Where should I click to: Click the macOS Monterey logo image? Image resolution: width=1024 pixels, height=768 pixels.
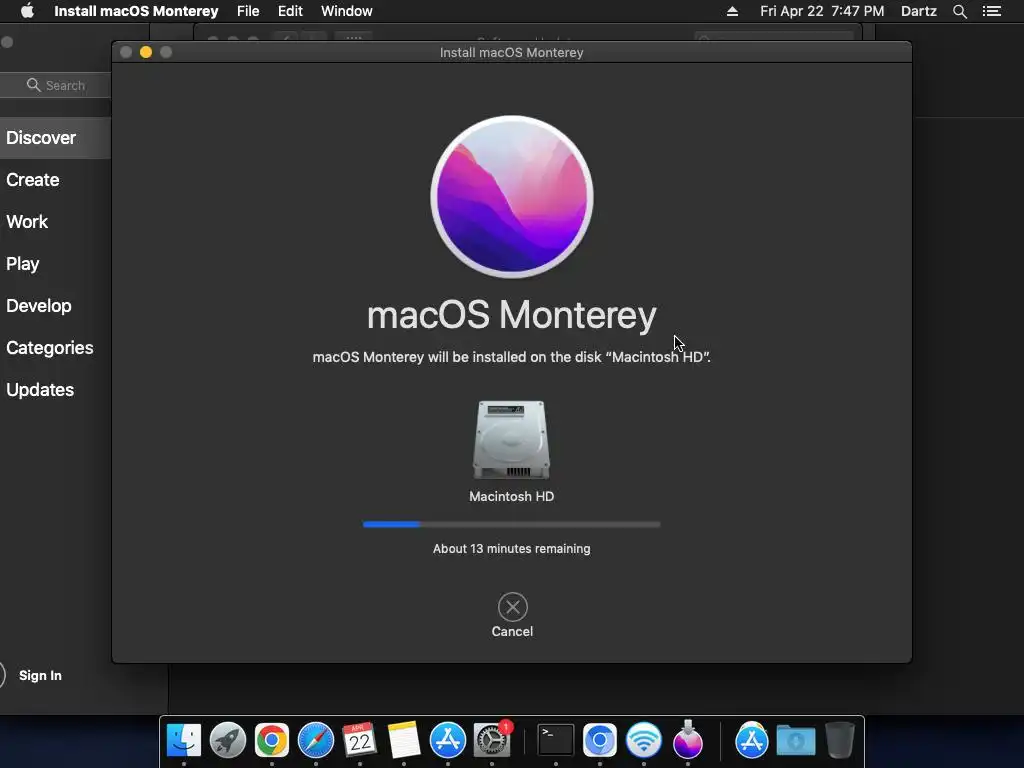click(x=511, y=197)
